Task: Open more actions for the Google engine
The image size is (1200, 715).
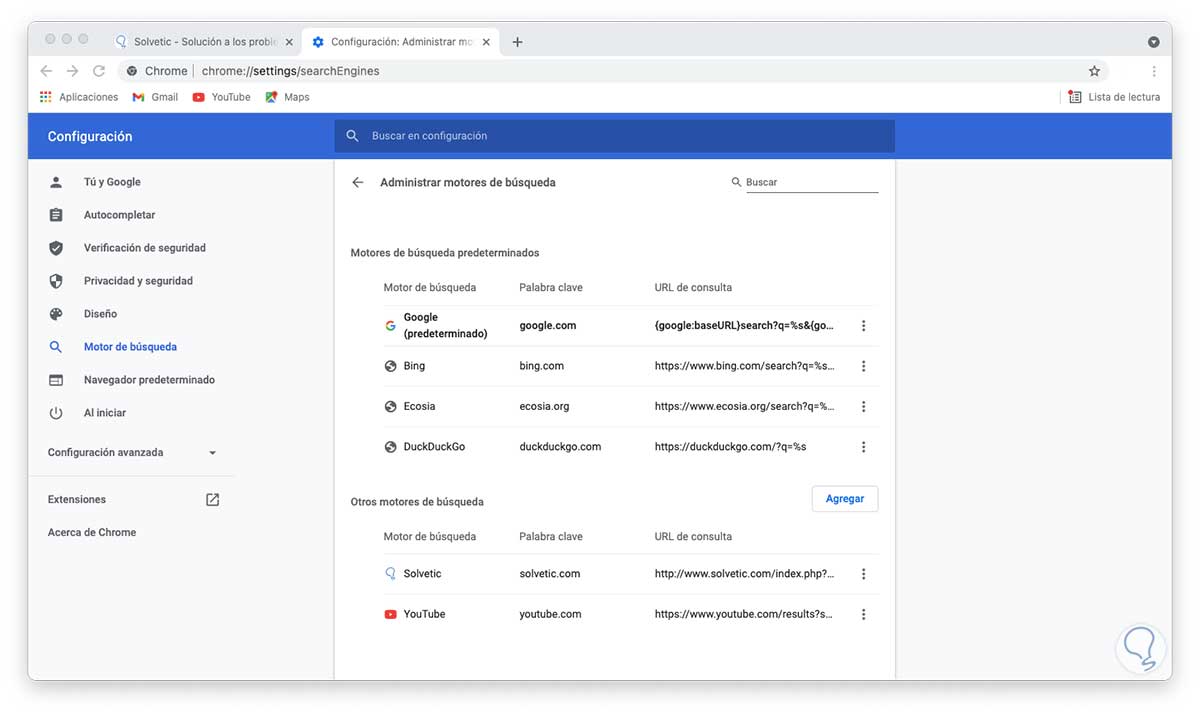Action: tap(863, 326)
